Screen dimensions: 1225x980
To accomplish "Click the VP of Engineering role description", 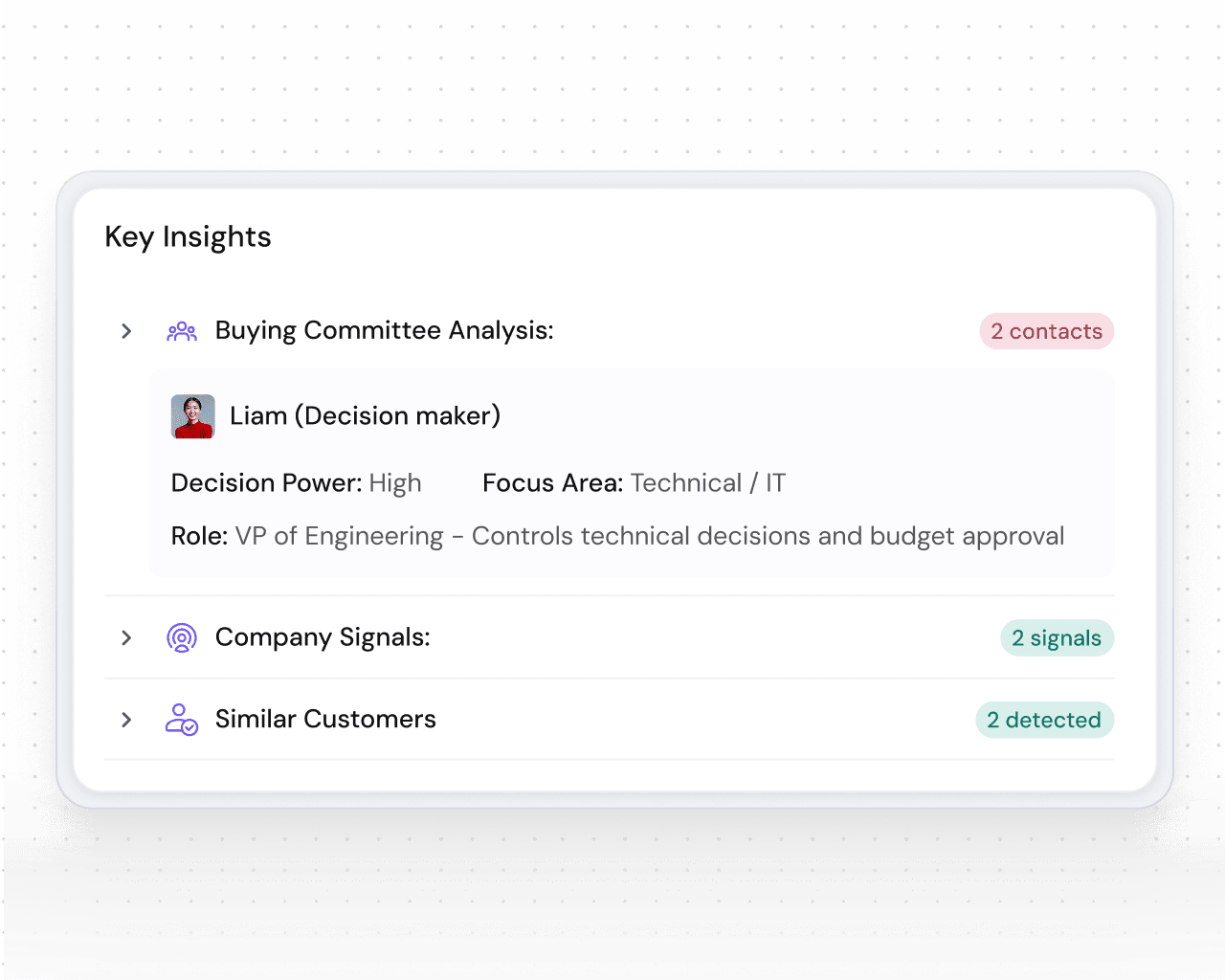I will coord(649,536).
